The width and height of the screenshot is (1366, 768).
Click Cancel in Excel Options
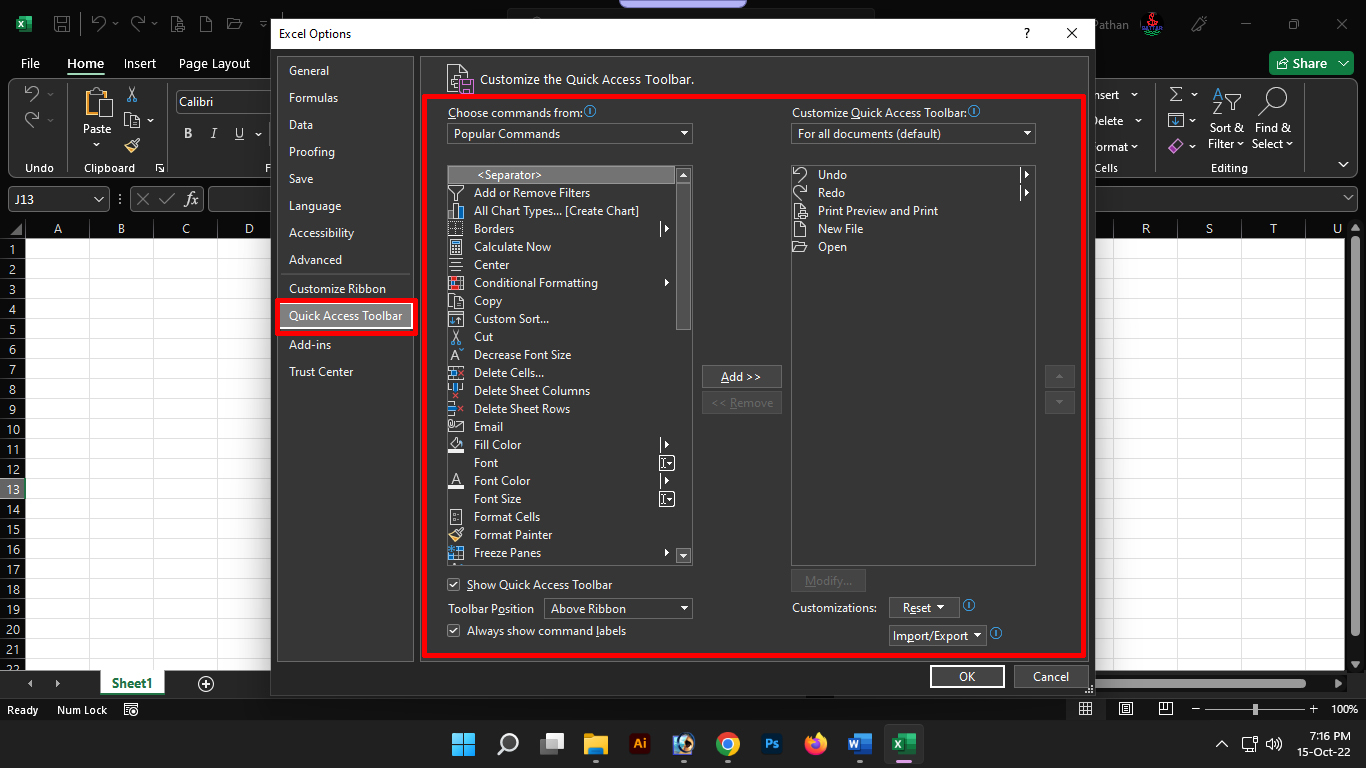pyautogui.click(x=1051, y=677)
